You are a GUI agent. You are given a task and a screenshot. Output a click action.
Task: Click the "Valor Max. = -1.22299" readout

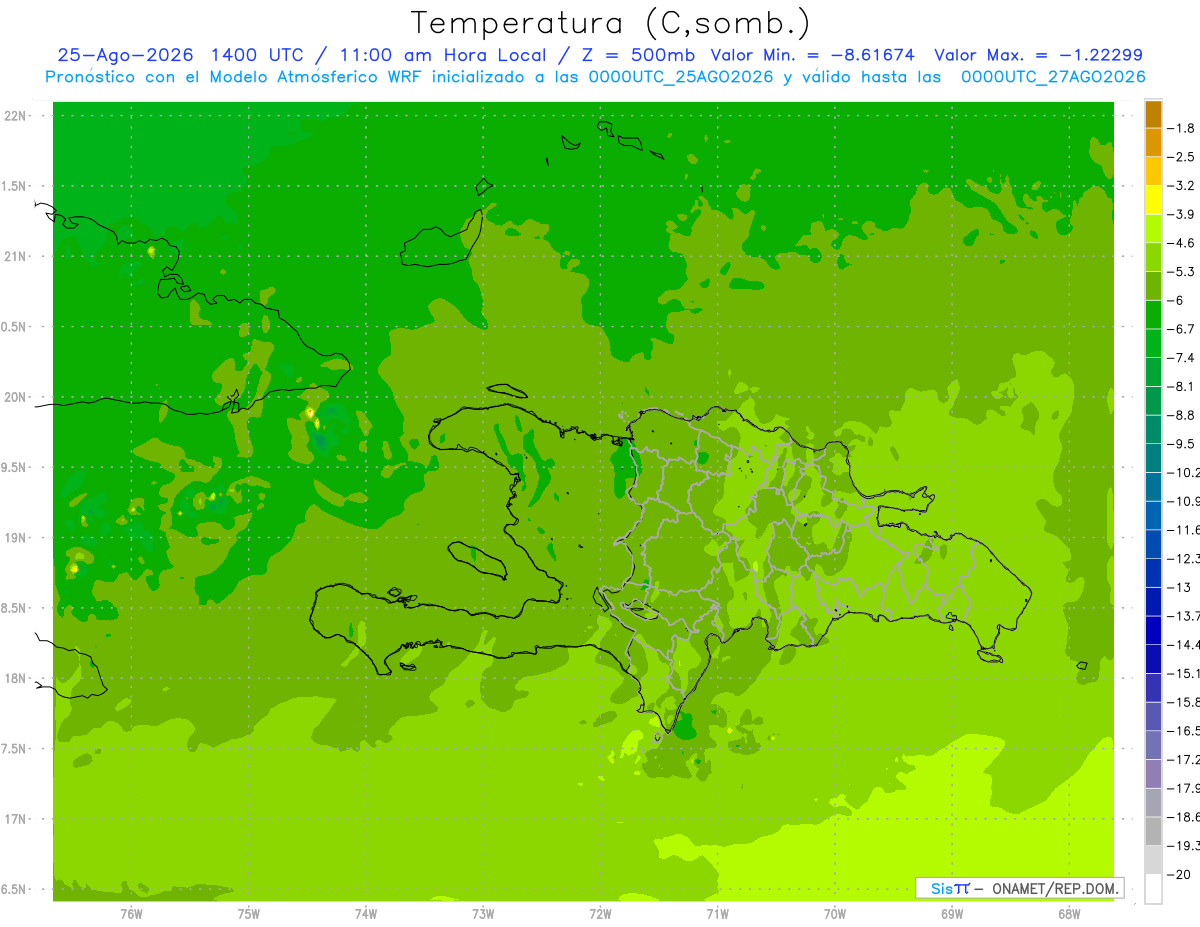(1038, 55)
